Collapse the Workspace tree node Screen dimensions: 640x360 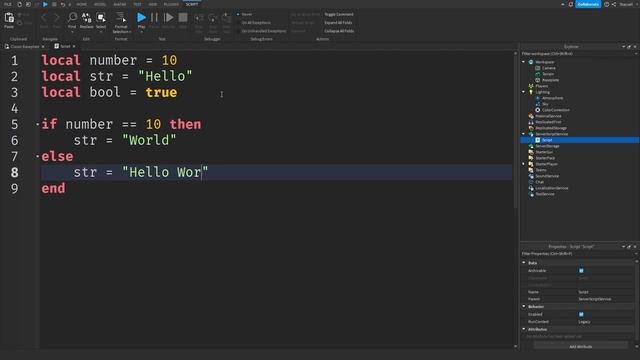coord(524,62)
